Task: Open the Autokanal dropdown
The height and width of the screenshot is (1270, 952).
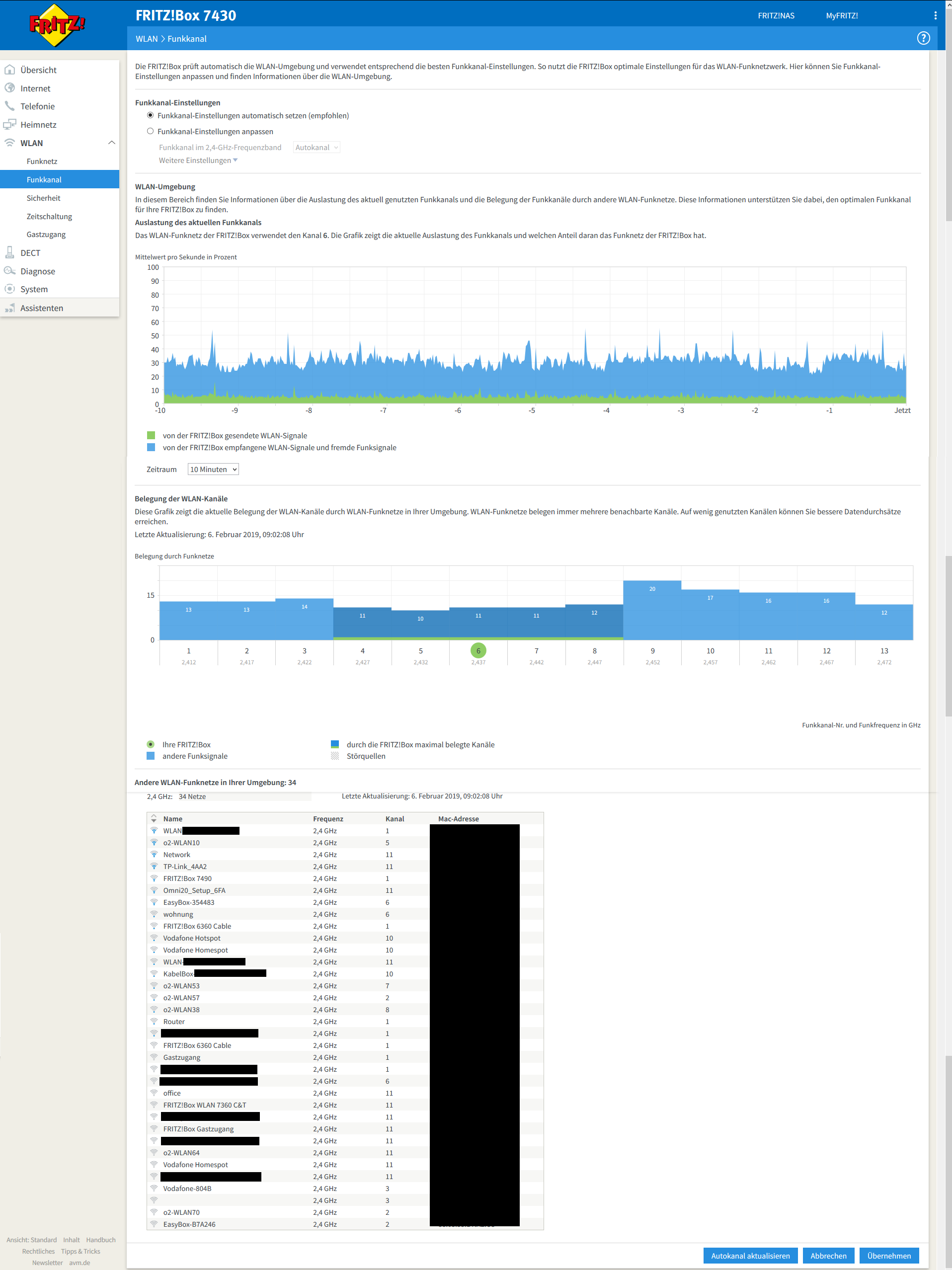Action: [x=317, y=148]
